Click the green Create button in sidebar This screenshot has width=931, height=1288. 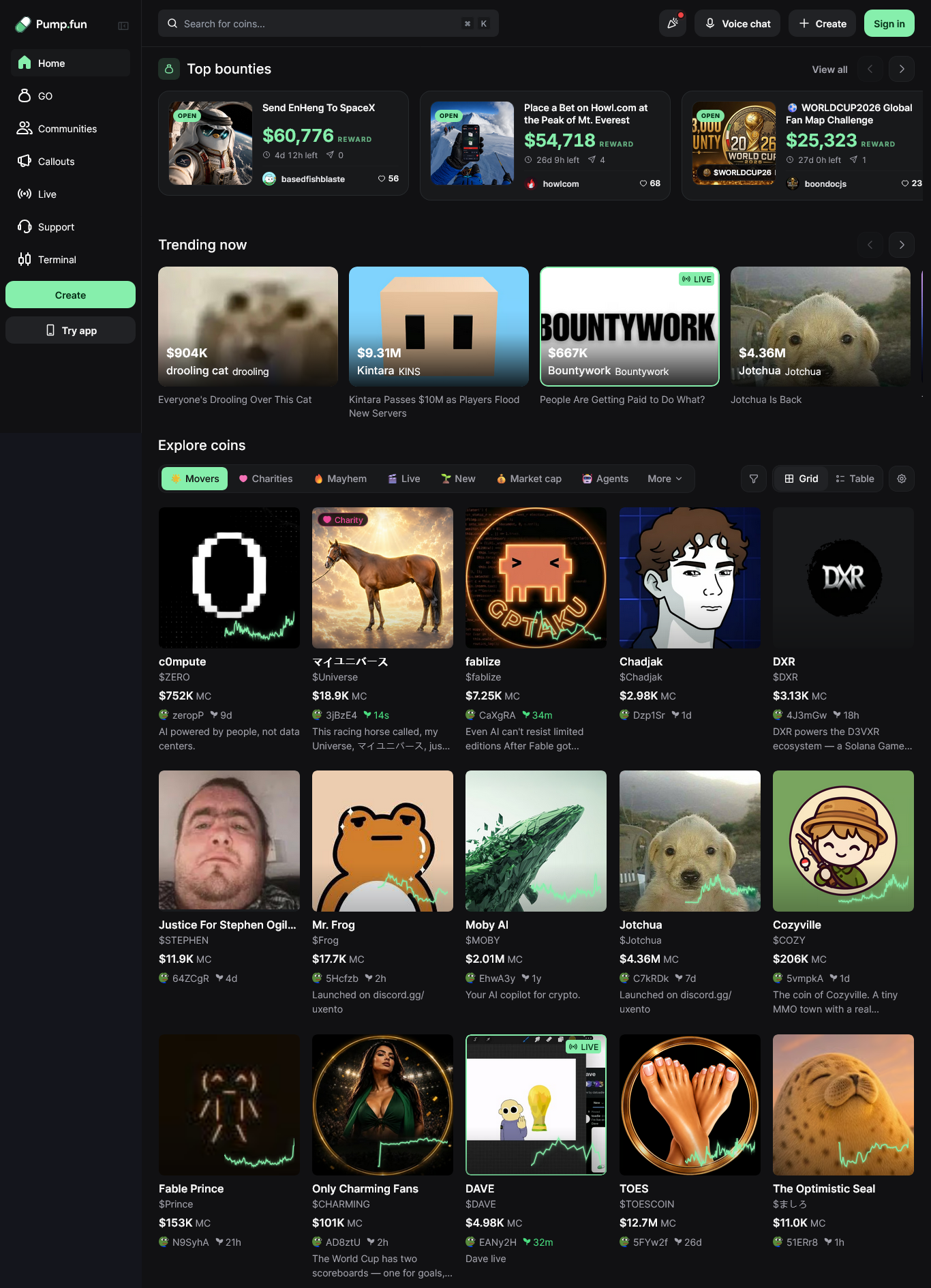point(70,295)
